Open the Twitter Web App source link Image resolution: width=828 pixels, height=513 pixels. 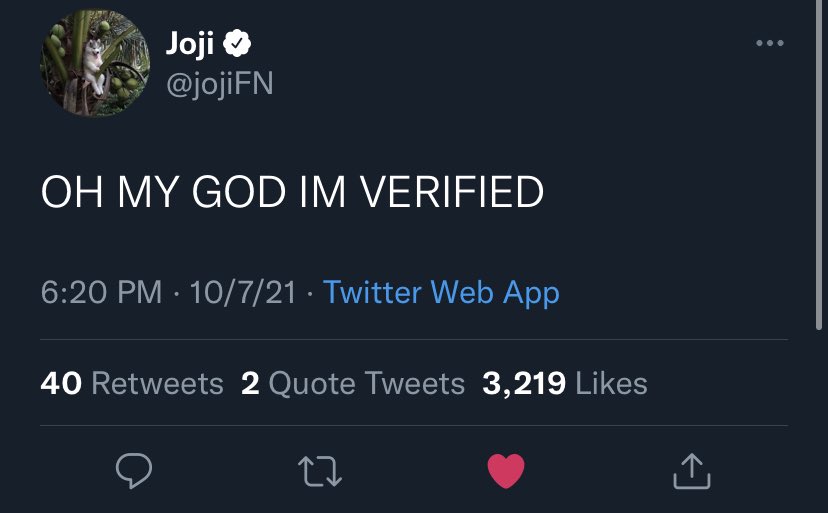[x=441, y=292]
